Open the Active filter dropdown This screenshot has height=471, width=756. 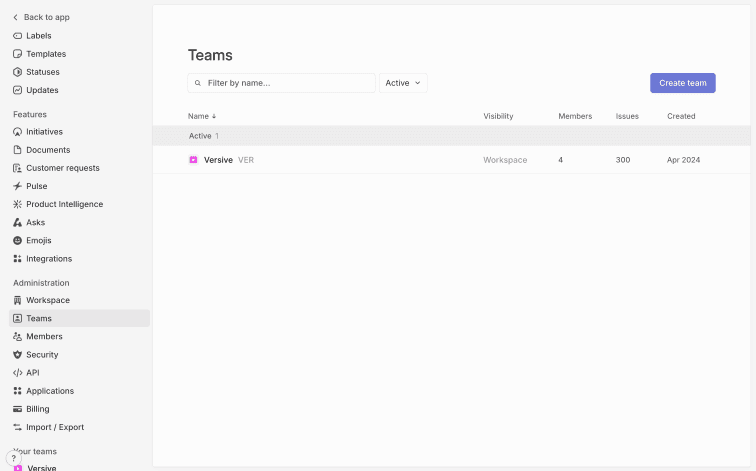tap(403, 83)
